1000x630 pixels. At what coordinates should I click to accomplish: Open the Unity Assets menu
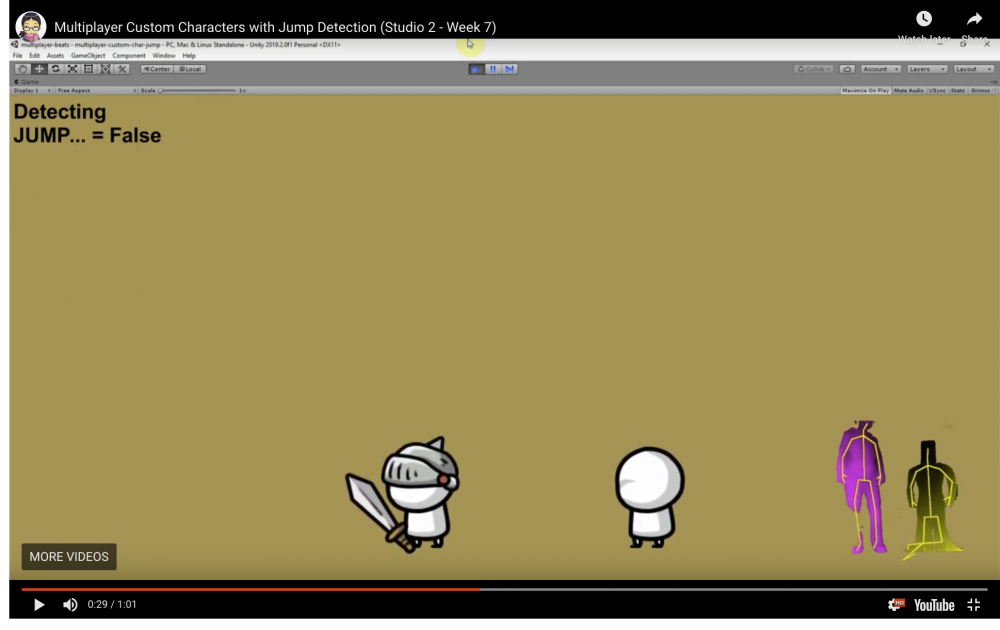(55, 55)
